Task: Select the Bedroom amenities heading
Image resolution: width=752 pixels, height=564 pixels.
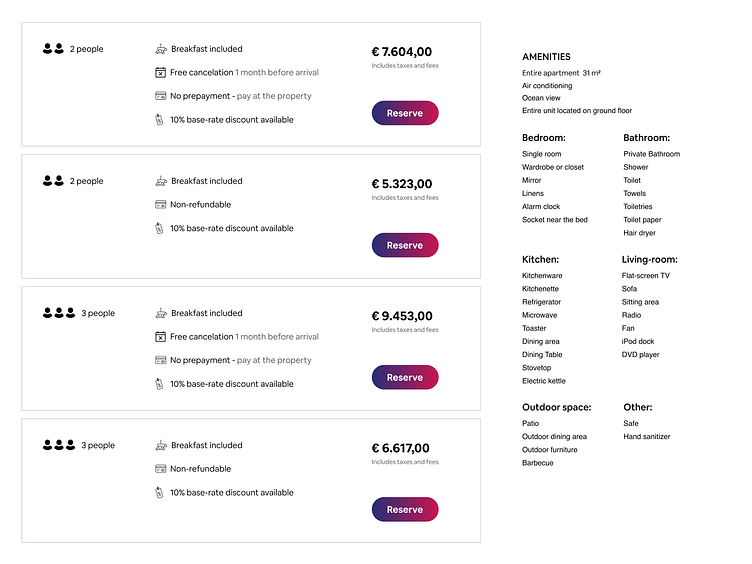Action: (x=543, y=138)
